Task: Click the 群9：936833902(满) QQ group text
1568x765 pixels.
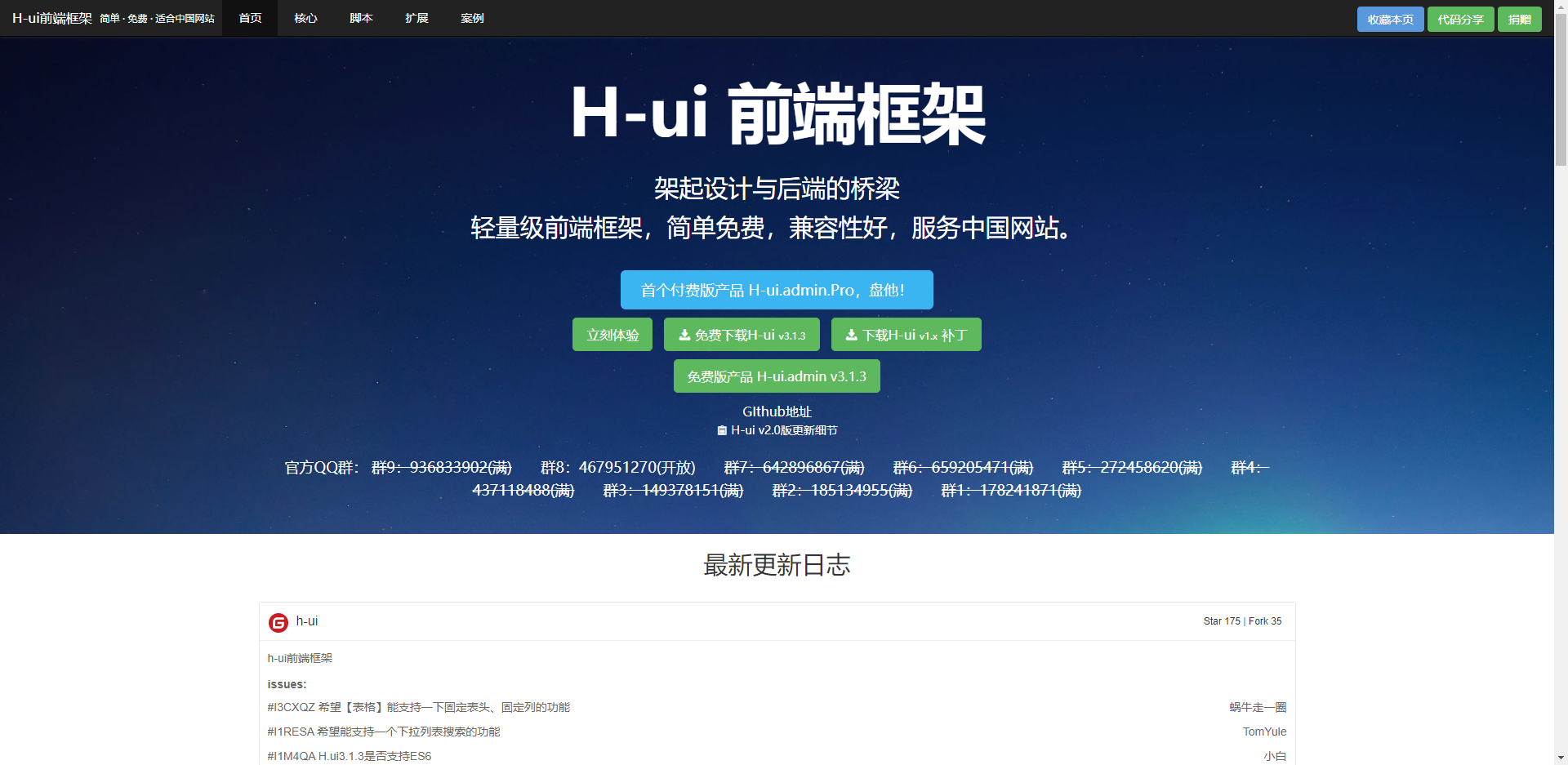Action: [442, 467]
